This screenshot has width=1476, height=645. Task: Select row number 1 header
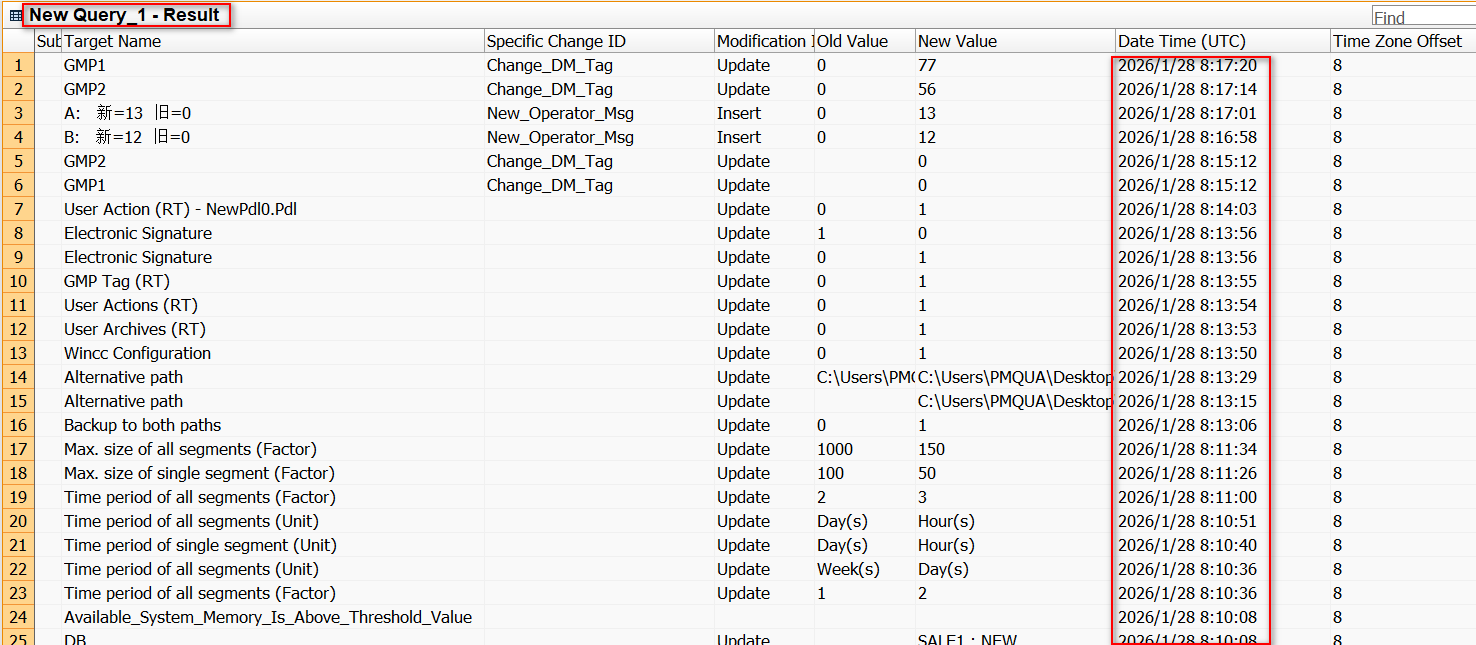tap(17, 65)
